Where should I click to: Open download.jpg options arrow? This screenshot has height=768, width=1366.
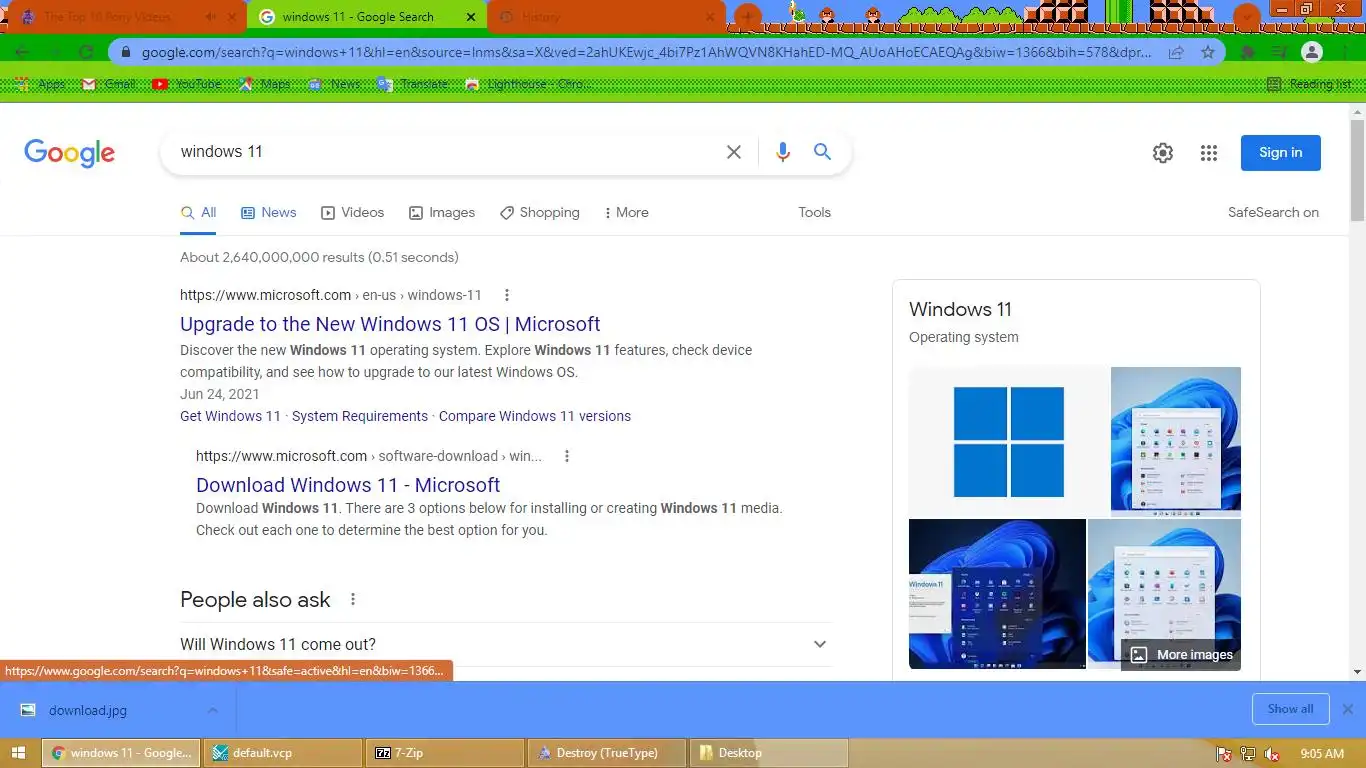(212, 710)
